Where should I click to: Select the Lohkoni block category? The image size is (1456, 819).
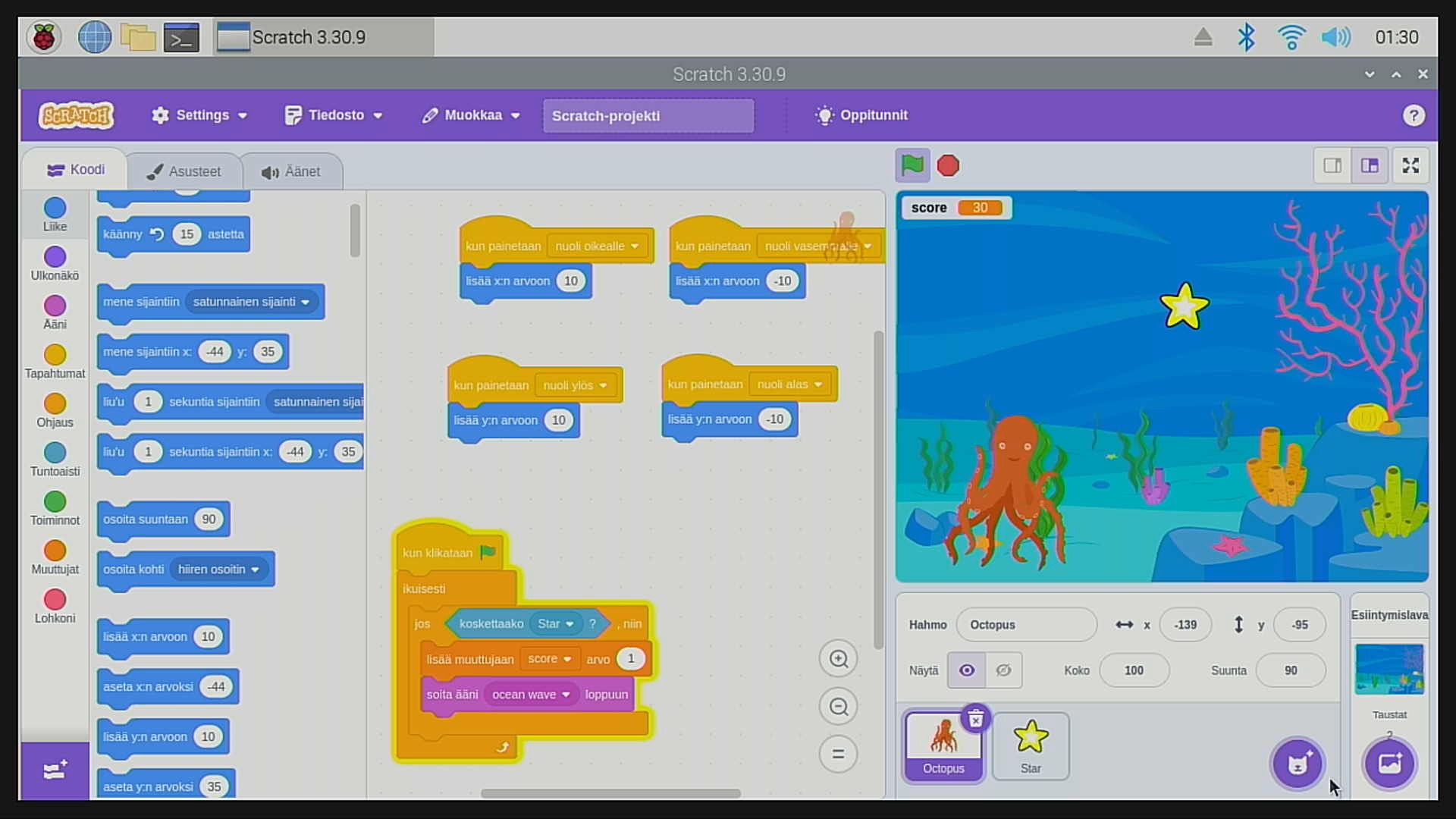point(55,607)
